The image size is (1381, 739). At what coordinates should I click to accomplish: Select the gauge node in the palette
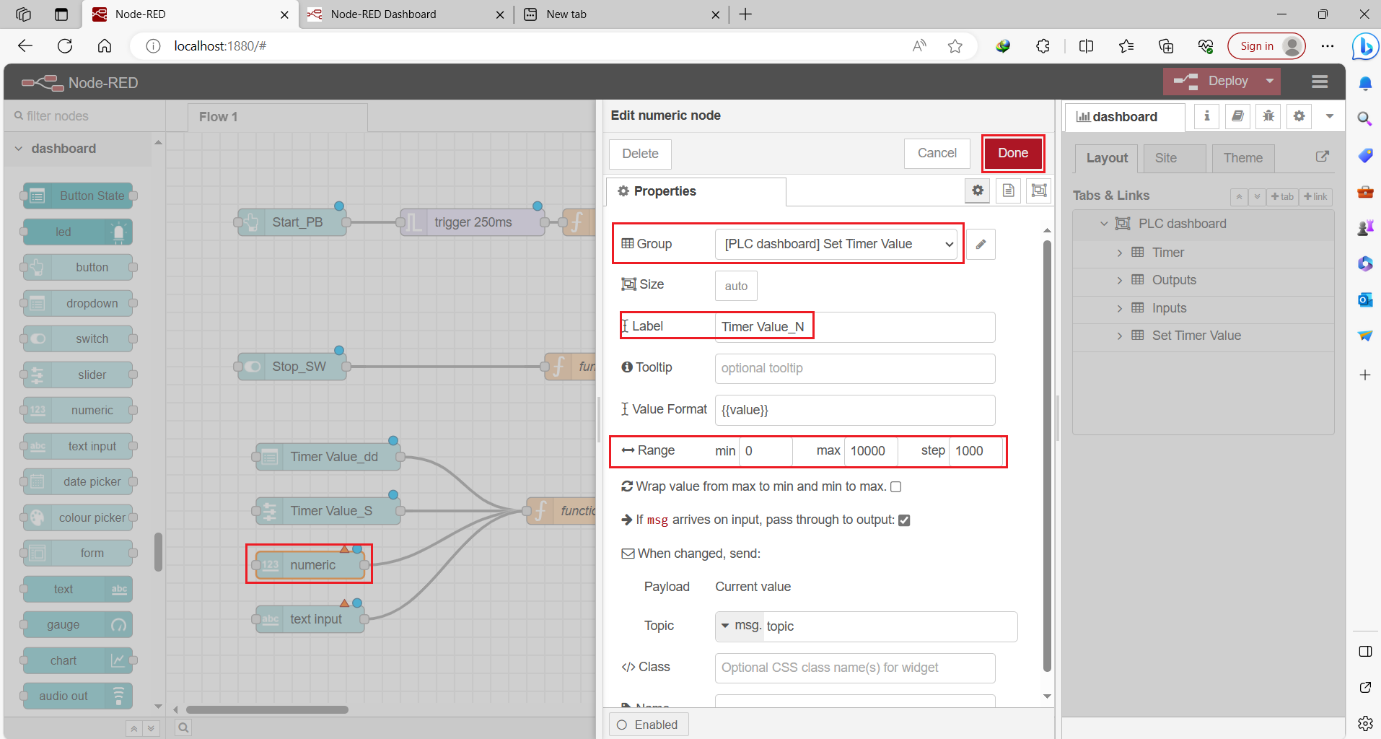tap(77, 624)
